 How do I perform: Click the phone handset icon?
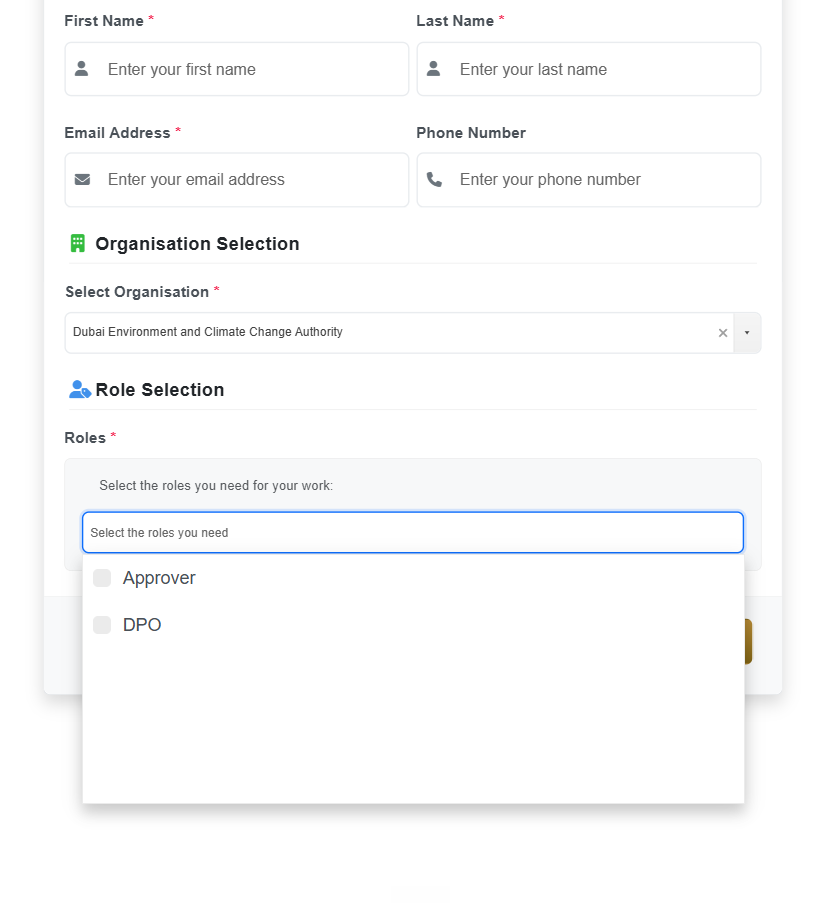[434, 180]
